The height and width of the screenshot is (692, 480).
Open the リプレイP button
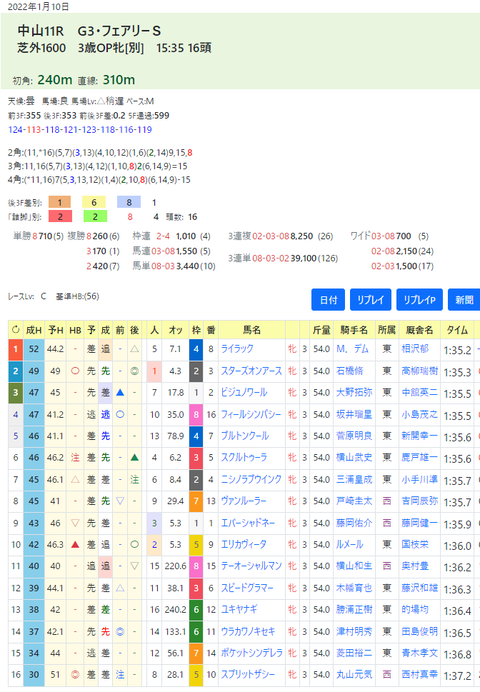click(420, 300)
